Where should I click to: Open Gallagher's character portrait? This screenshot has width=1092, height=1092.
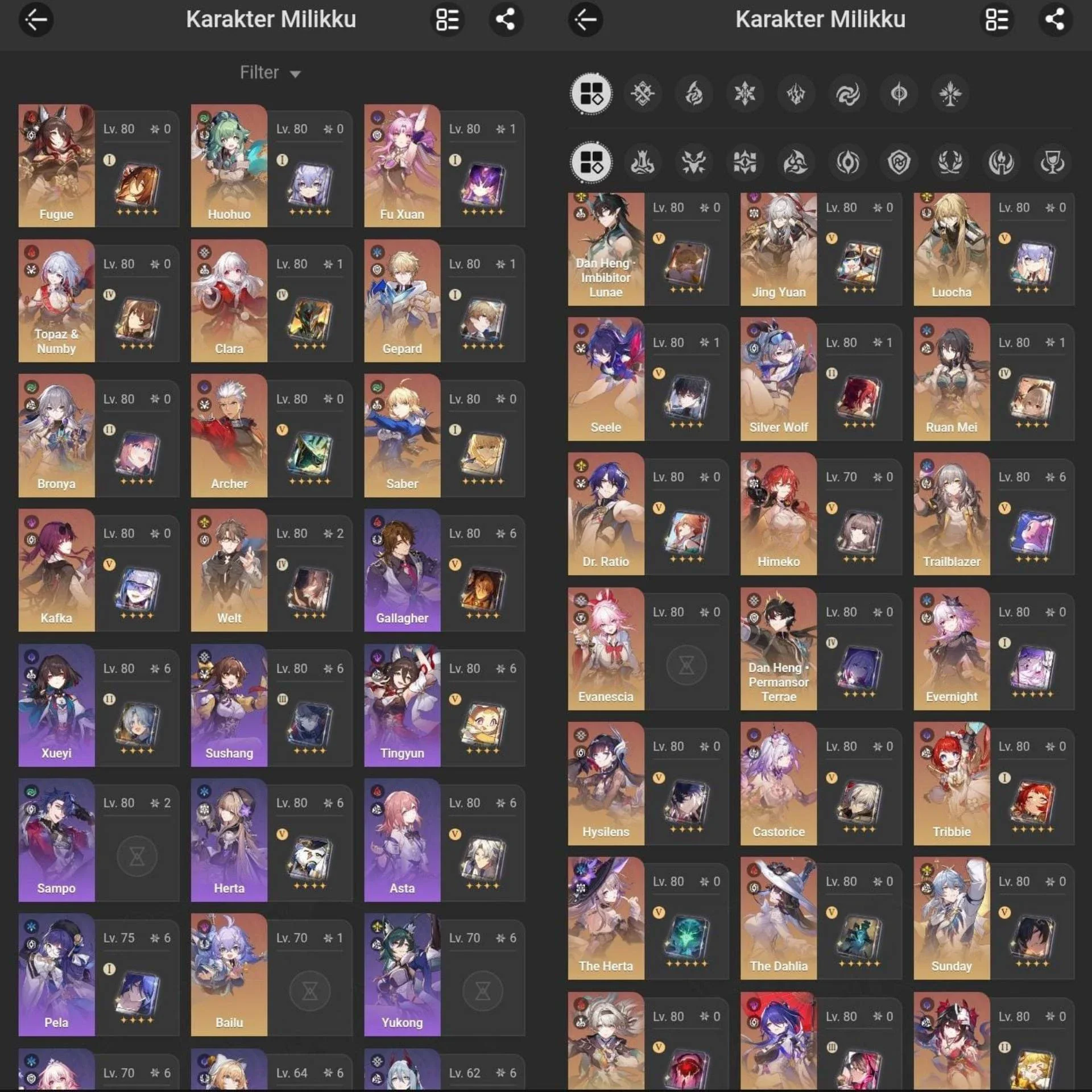click(402, 570)
